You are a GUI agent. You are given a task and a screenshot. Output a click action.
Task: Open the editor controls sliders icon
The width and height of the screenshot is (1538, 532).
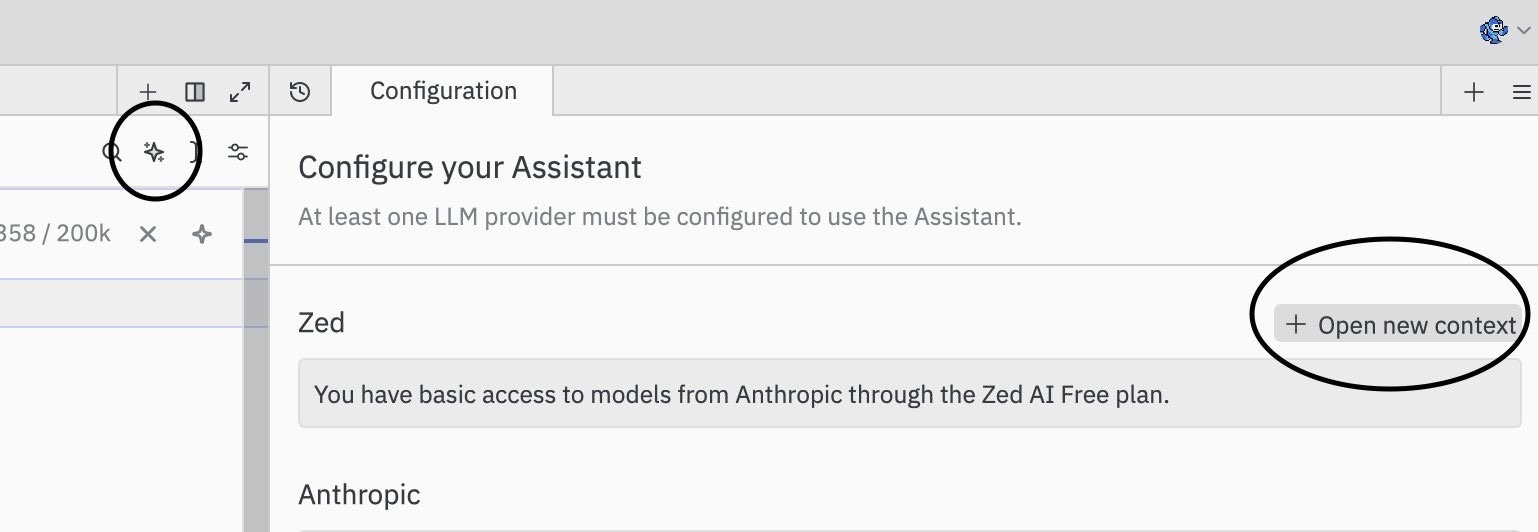point(238,152)
